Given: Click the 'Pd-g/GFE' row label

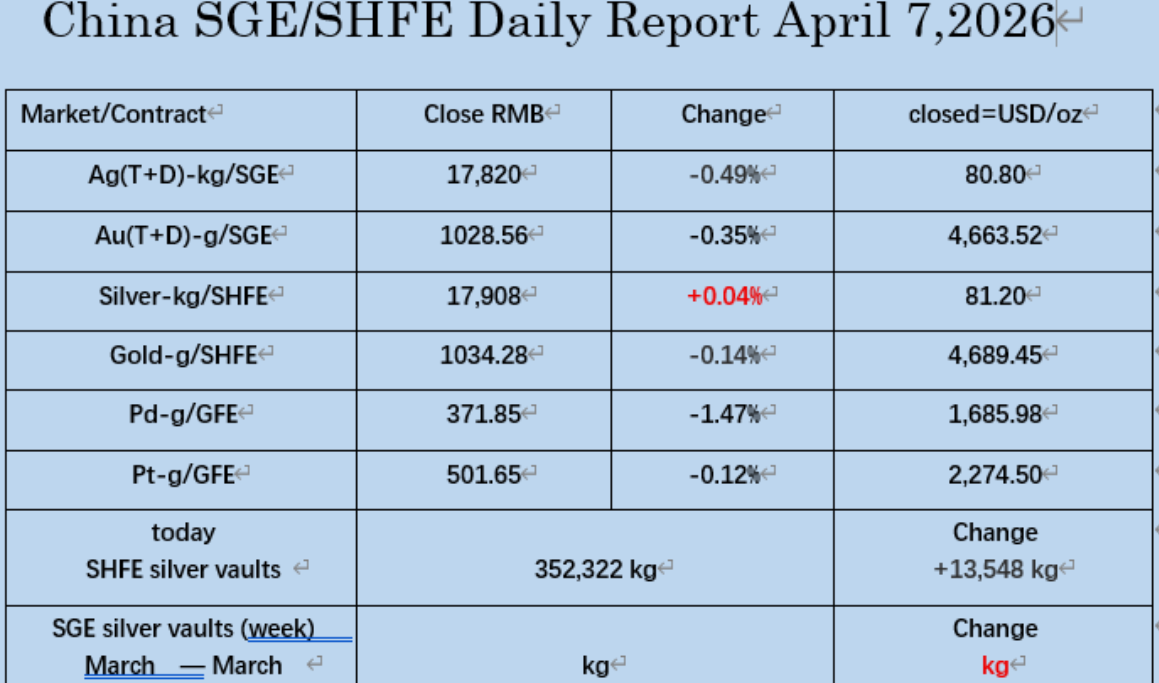Looking at the screenshot, I should click(183, 414).
